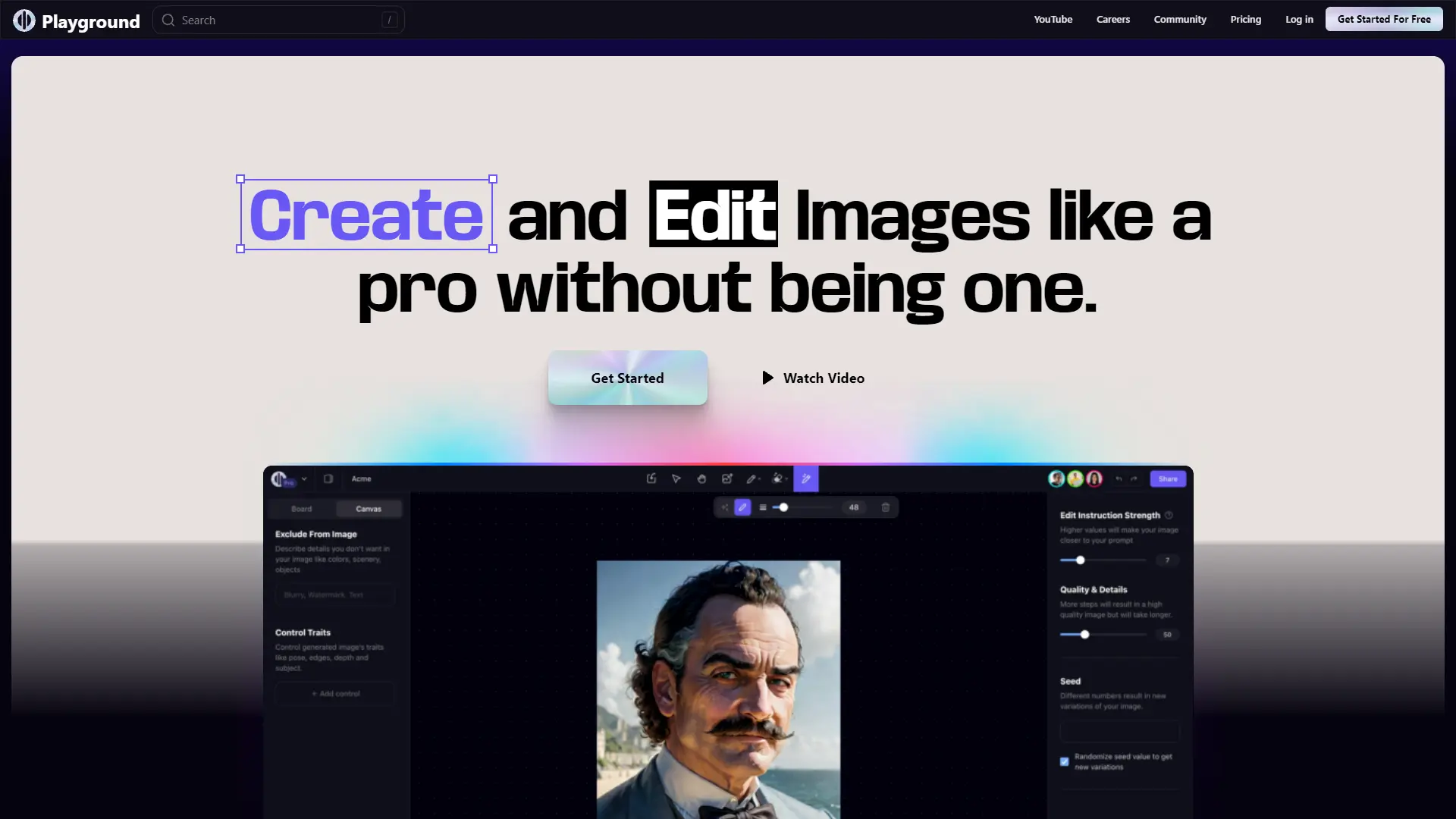Enable the Board tab toggle
The image size is (1456, 819).
[302, 508]
